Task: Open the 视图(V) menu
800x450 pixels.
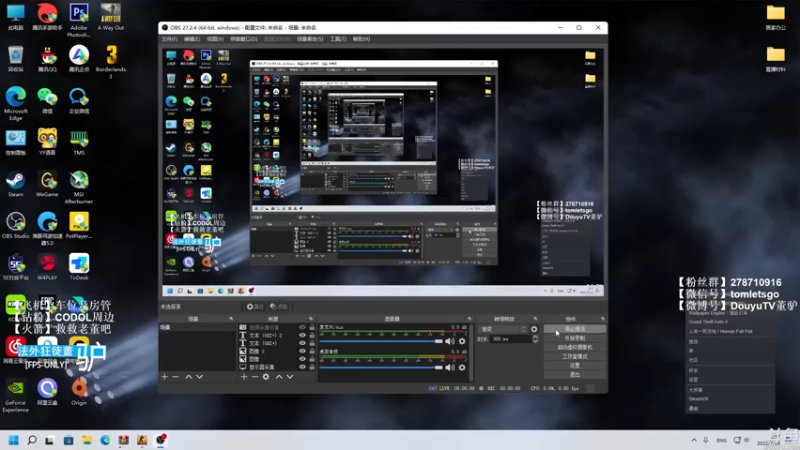Action: (215, 39)
